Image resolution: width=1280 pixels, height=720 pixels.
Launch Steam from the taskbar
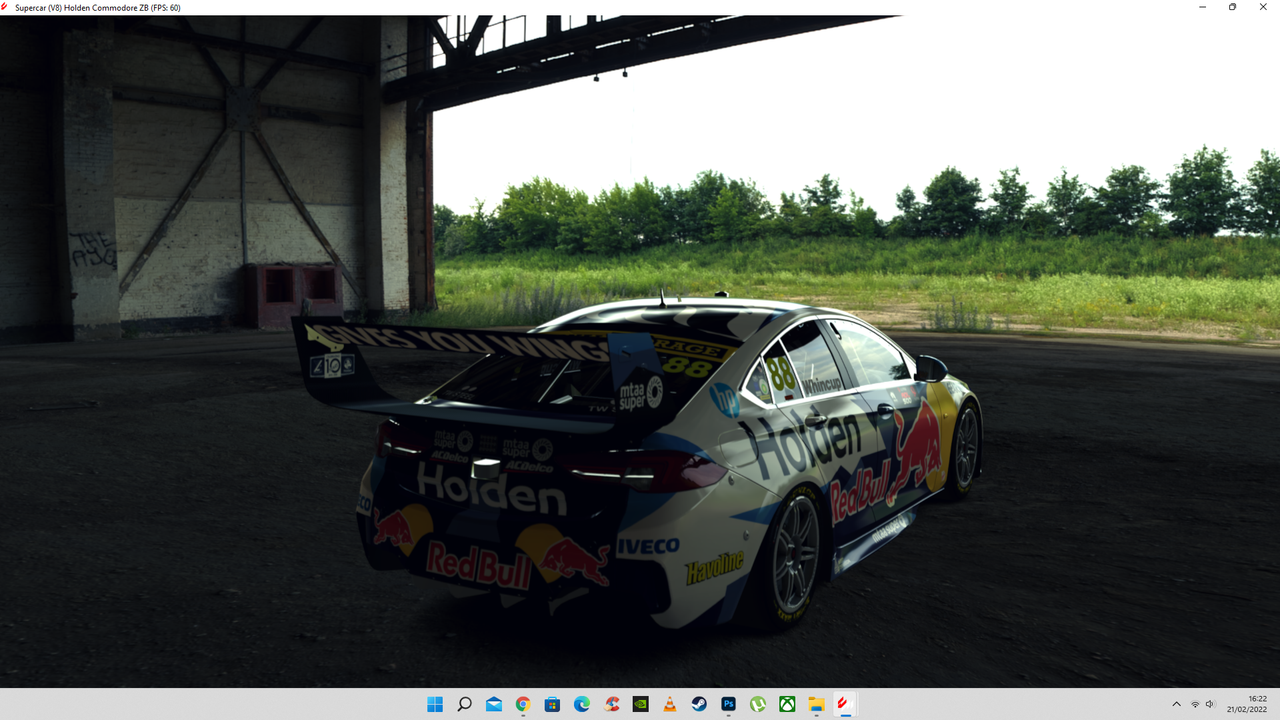(699, 704)
